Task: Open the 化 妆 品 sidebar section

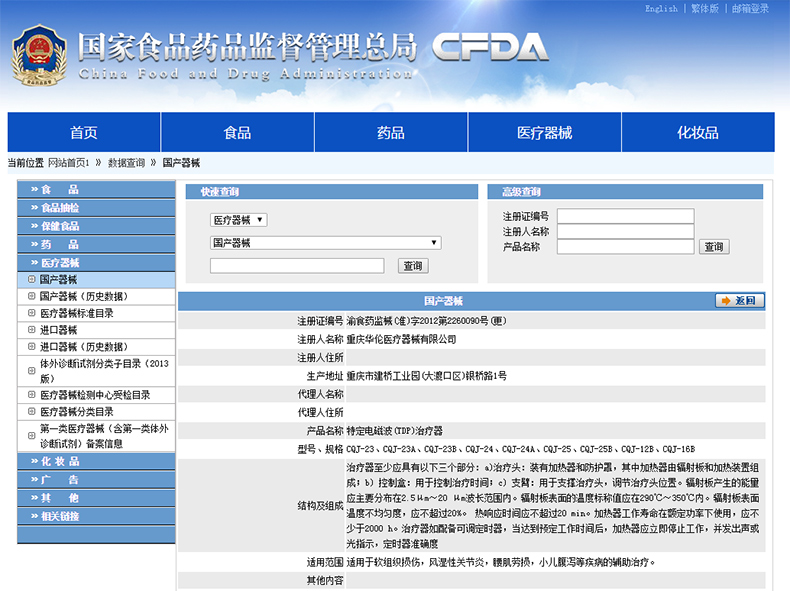Action: point(96,461)
